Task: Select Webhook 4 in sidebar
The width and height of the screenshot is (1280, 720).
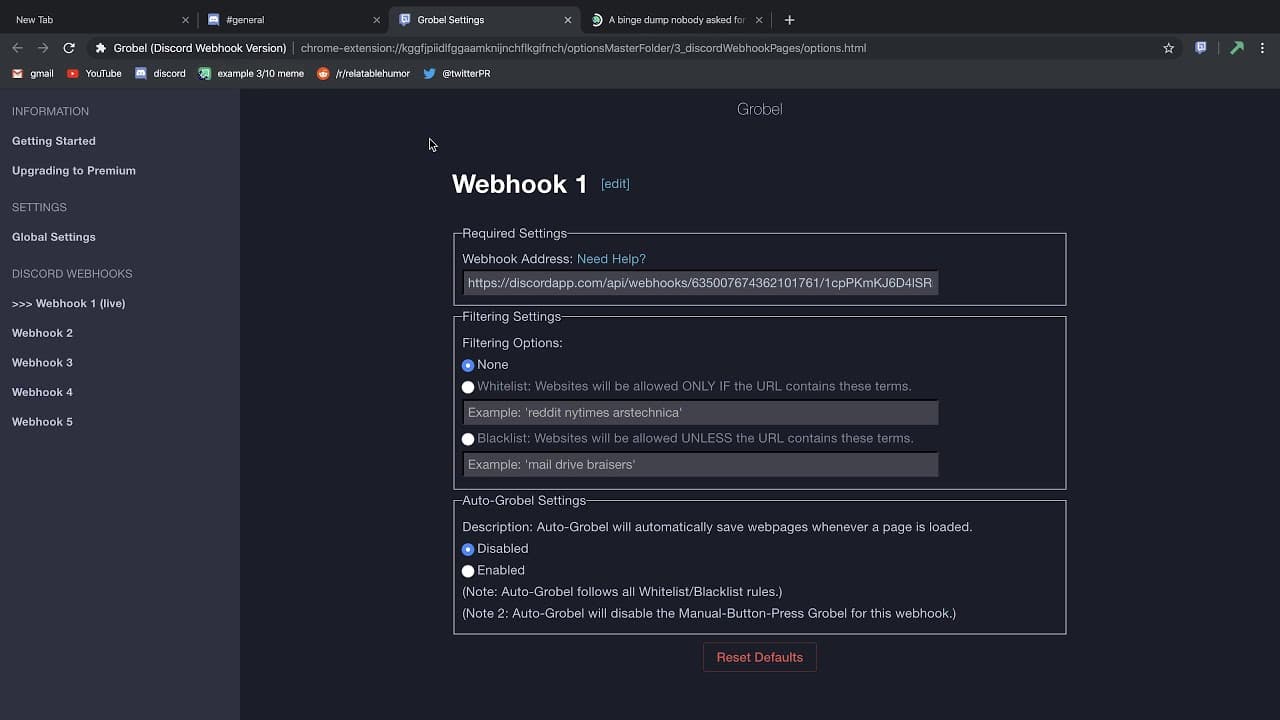Action: point(42,392)
